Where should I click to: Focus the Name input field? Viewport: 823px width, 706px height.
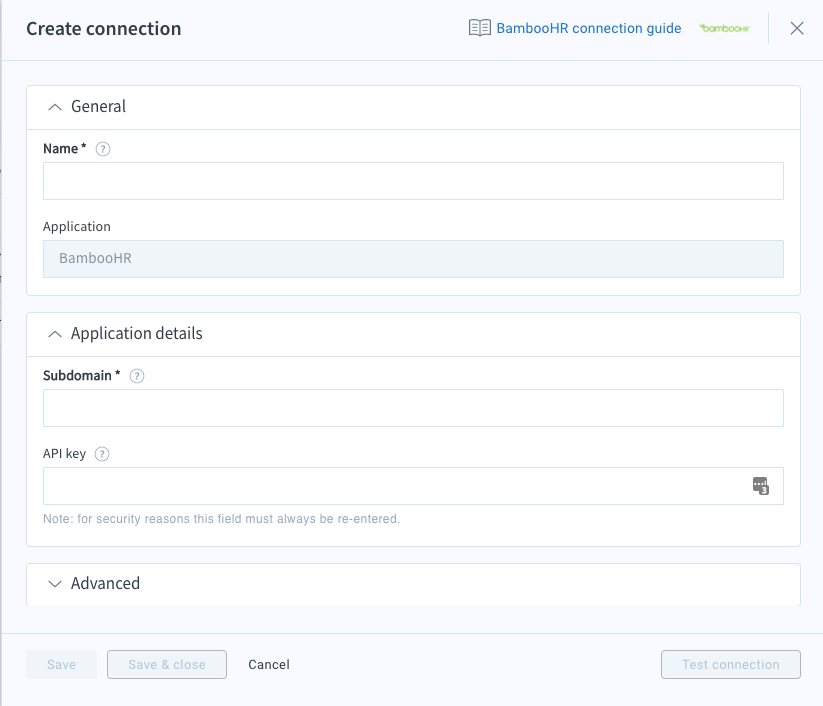(x=413, y=181)
